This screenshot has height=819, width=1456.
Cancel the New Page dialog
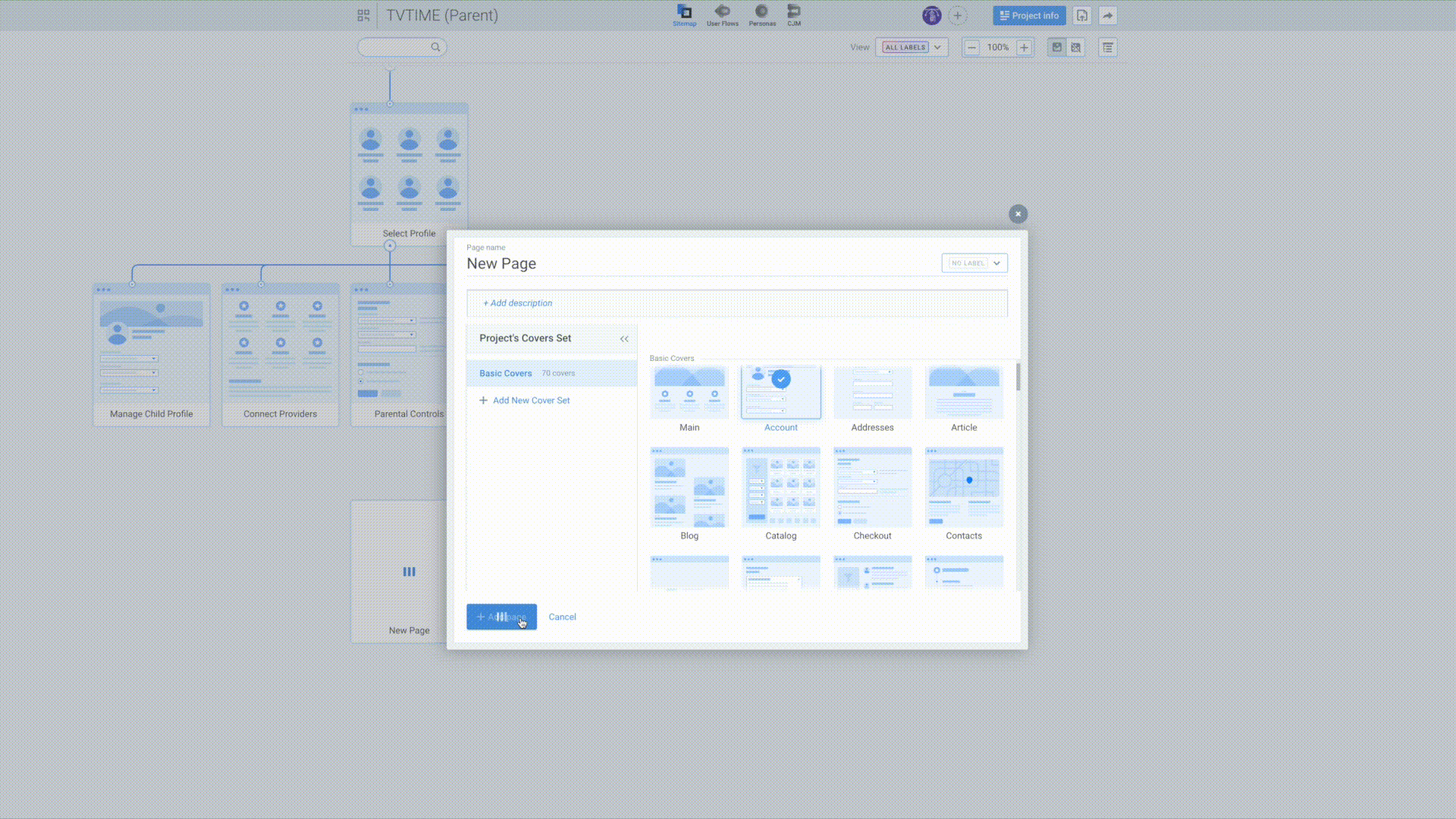562,617
